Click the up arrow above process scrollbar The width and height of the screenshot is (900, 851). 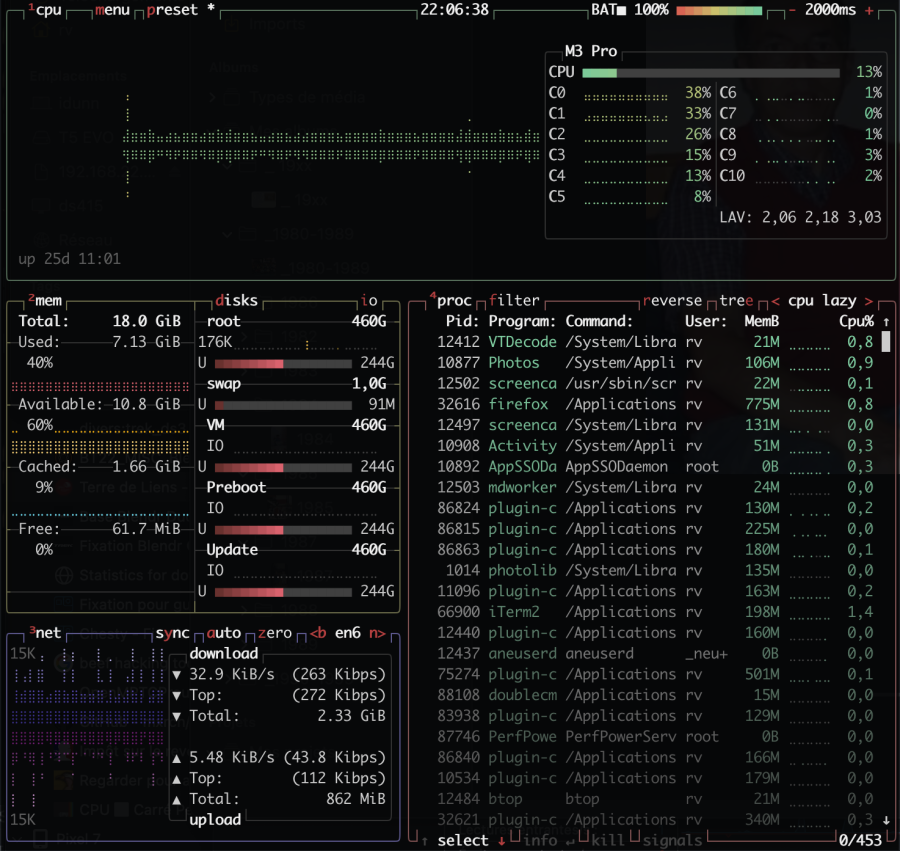coord(886,321)
